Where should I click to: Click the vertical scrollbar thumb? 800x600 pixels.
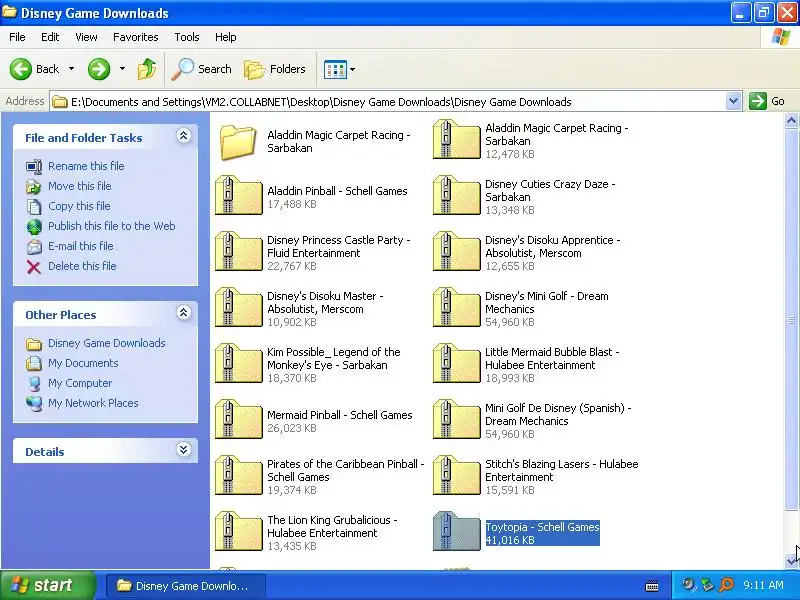(791, 320)
